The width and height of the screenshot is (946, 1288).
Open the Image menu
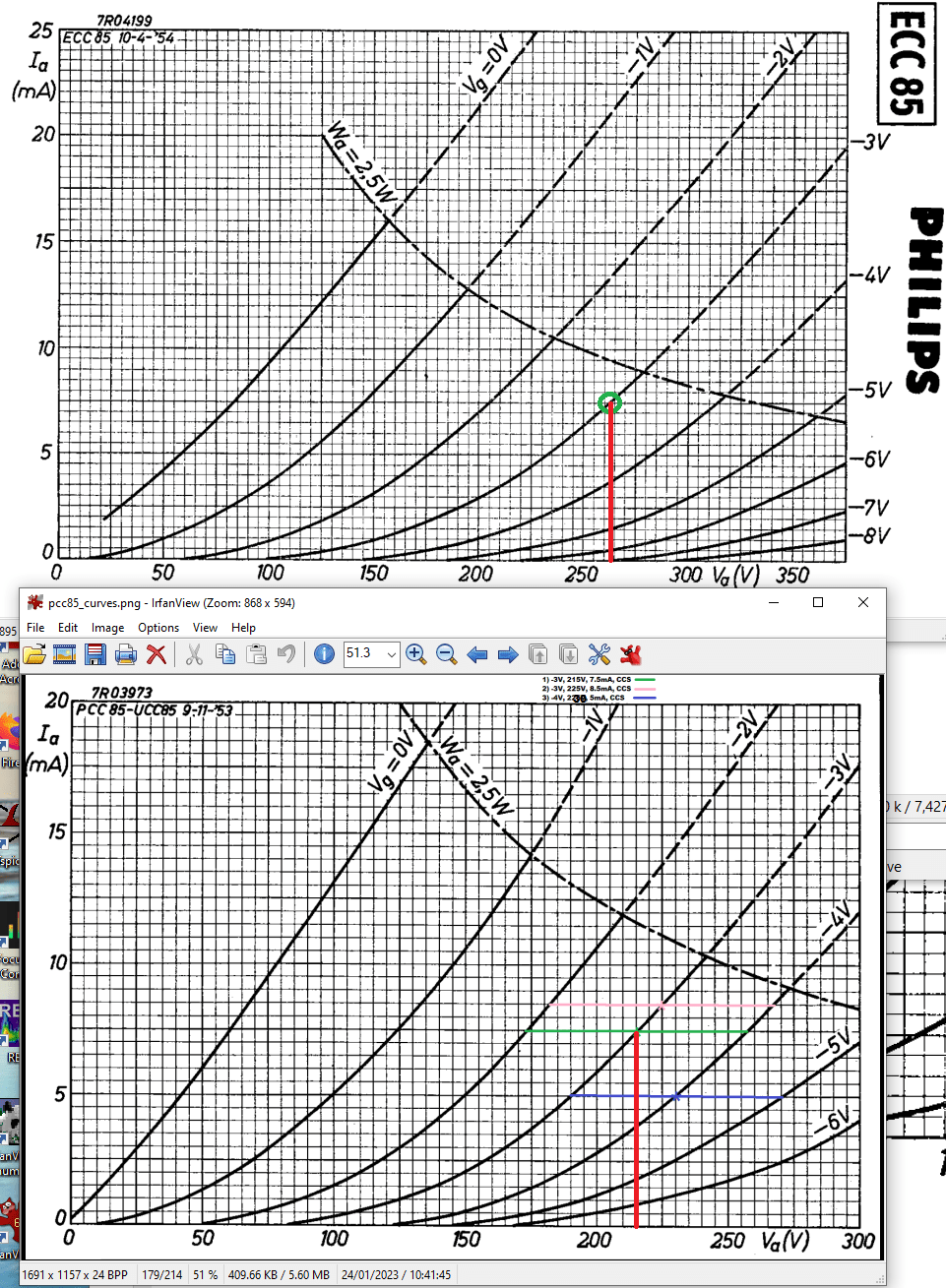(108, 628)
